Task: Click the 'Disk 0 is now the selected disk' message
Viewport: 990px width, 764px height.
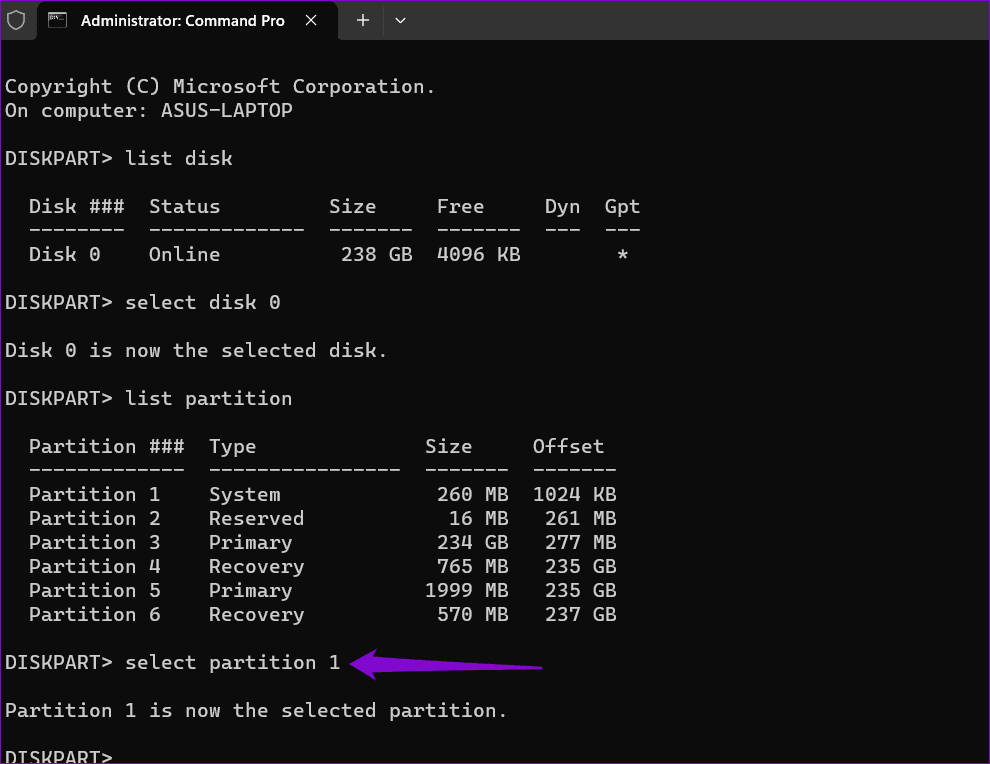Action: (x=196, y=350)
